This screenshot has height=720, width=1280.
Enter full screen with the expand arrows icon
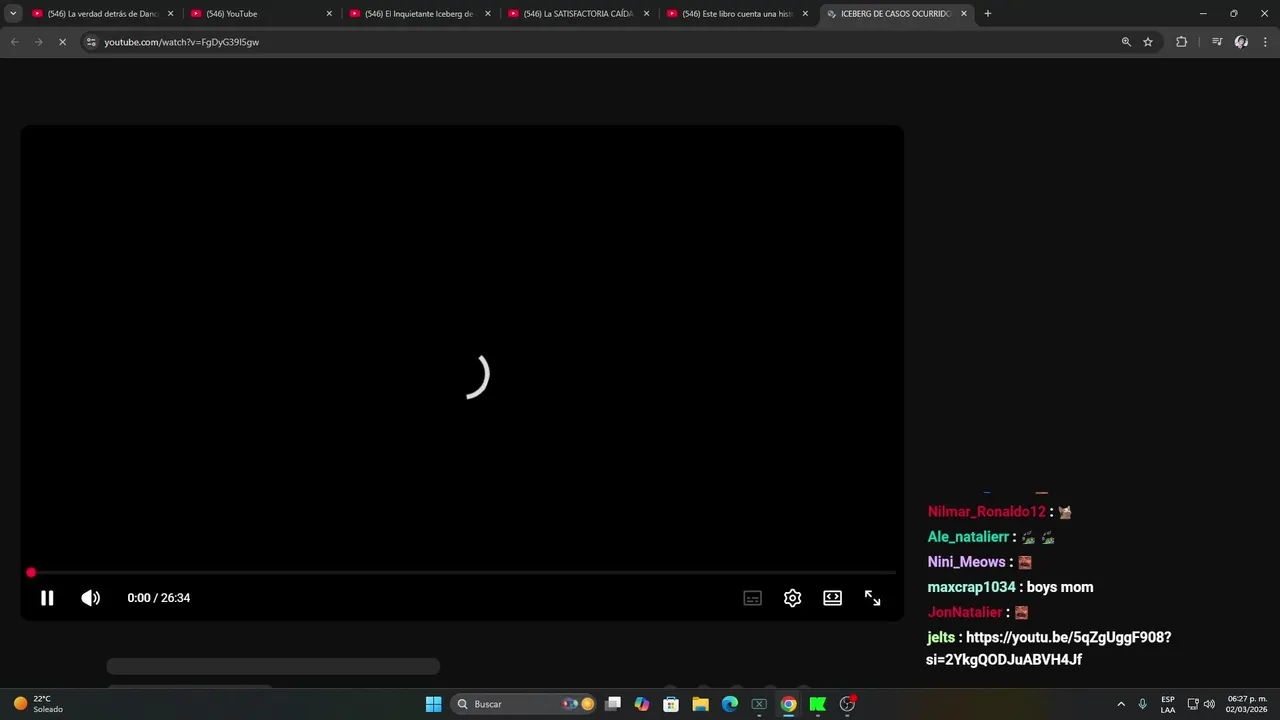872,598
